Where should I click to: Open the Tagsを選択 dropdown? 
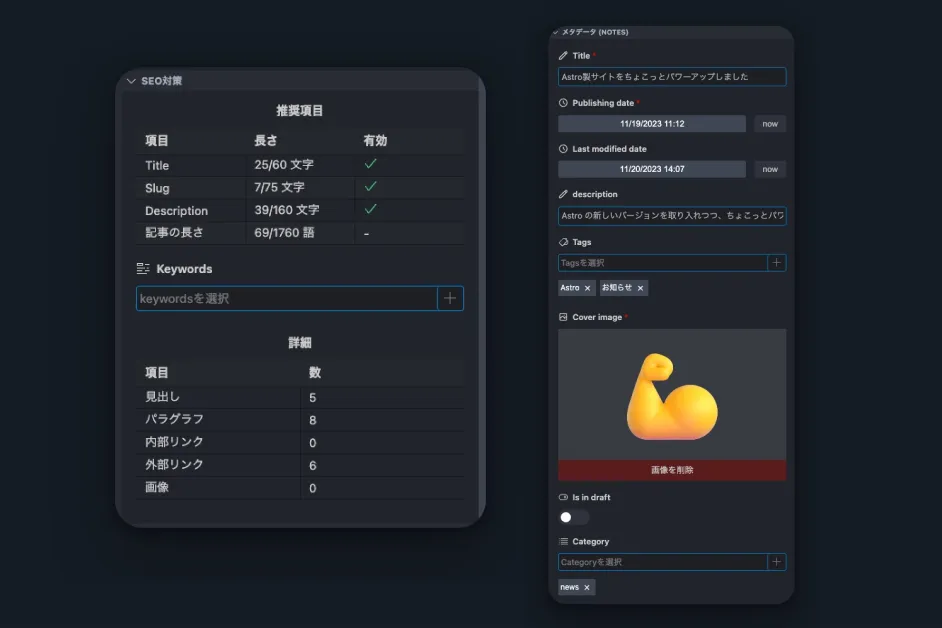pos(660,262)
